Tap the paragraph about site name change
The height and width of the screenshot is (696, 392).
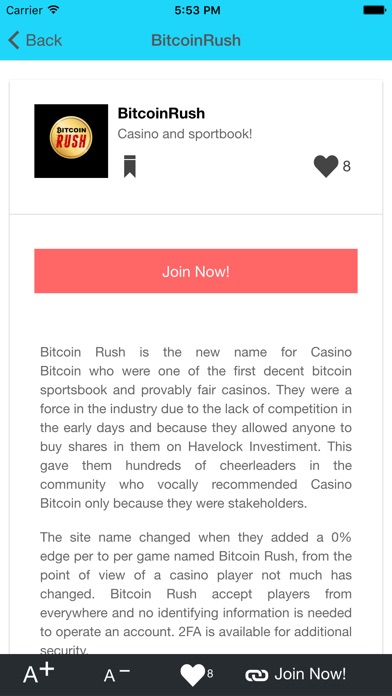pyautogui.click(x=196, y=593)
